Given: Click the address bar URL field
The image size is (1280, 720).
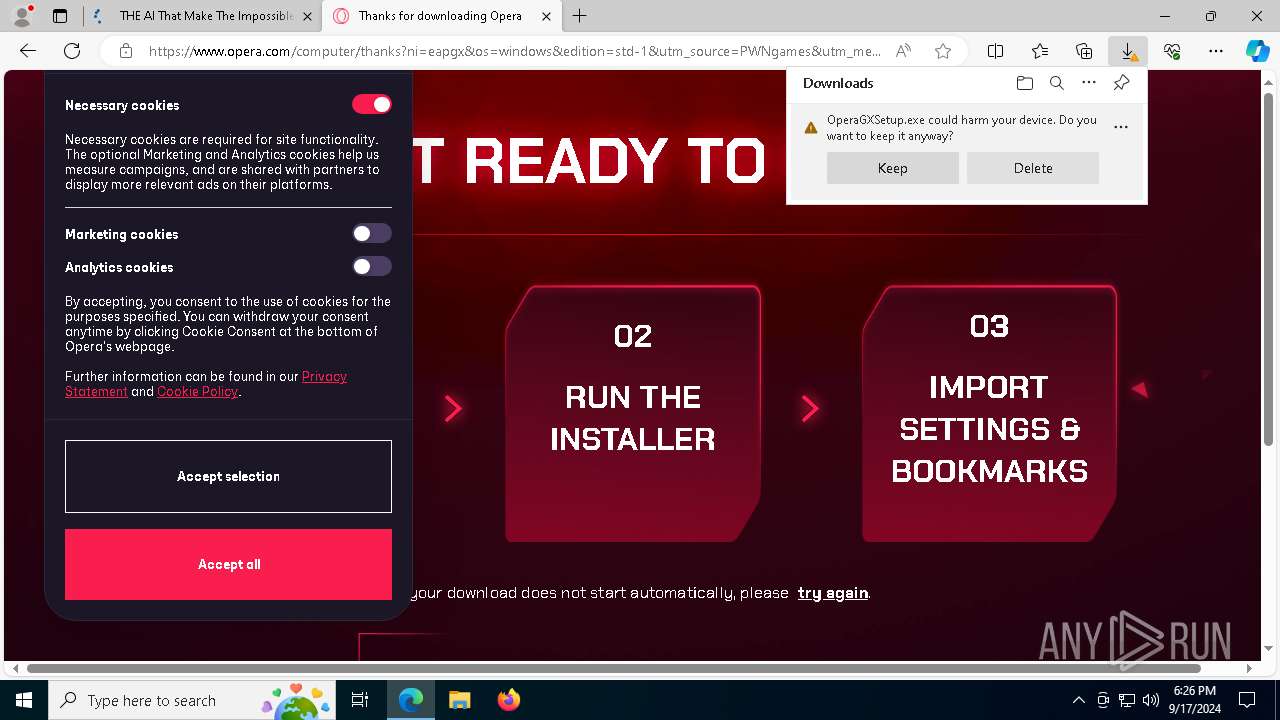Looking at the screenshot, I should (x=515, y=51).
